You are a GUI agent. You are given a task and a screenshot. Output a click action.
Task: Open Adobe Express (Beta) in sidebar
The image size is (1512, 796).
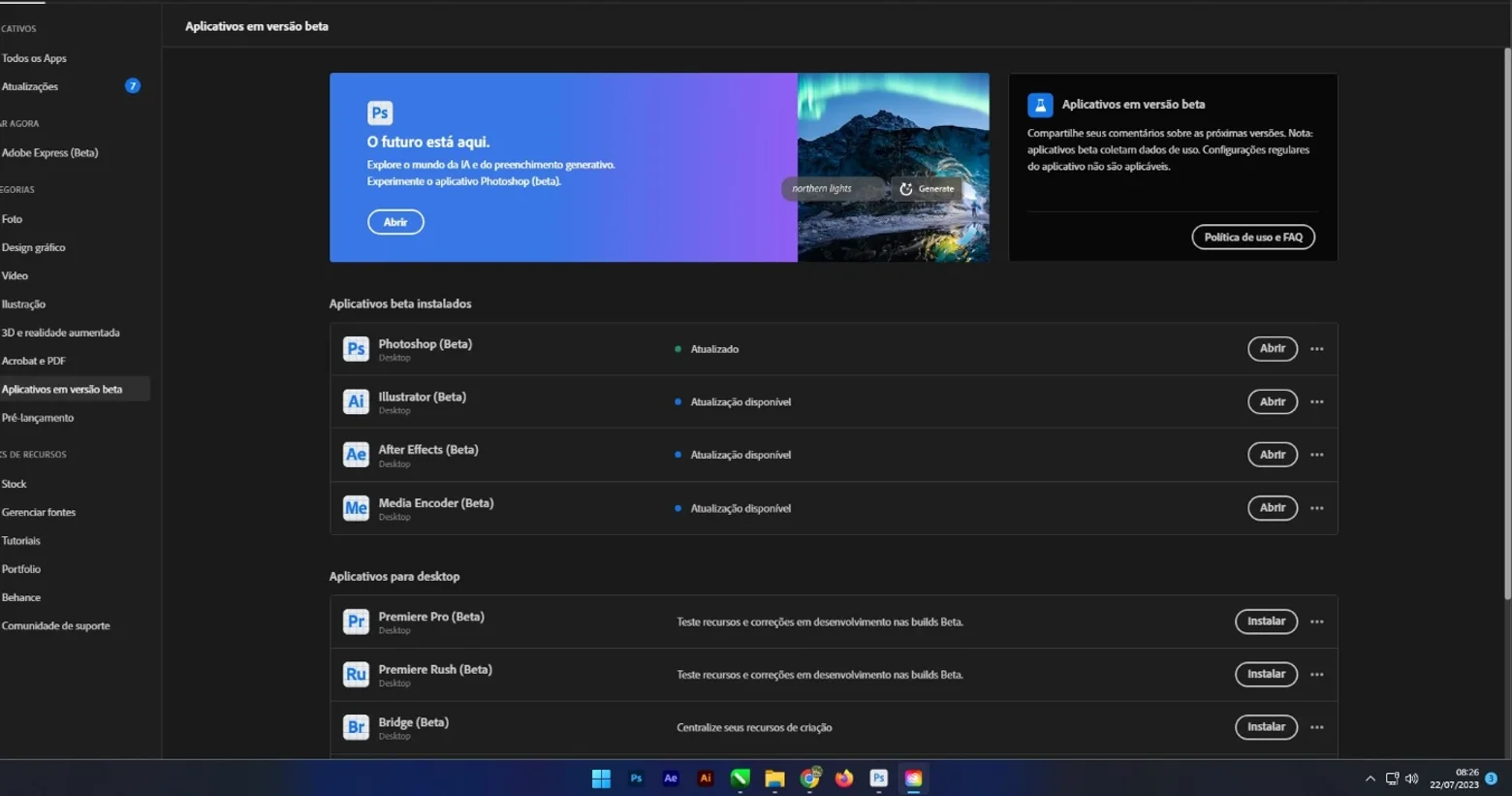click(49, 153)
